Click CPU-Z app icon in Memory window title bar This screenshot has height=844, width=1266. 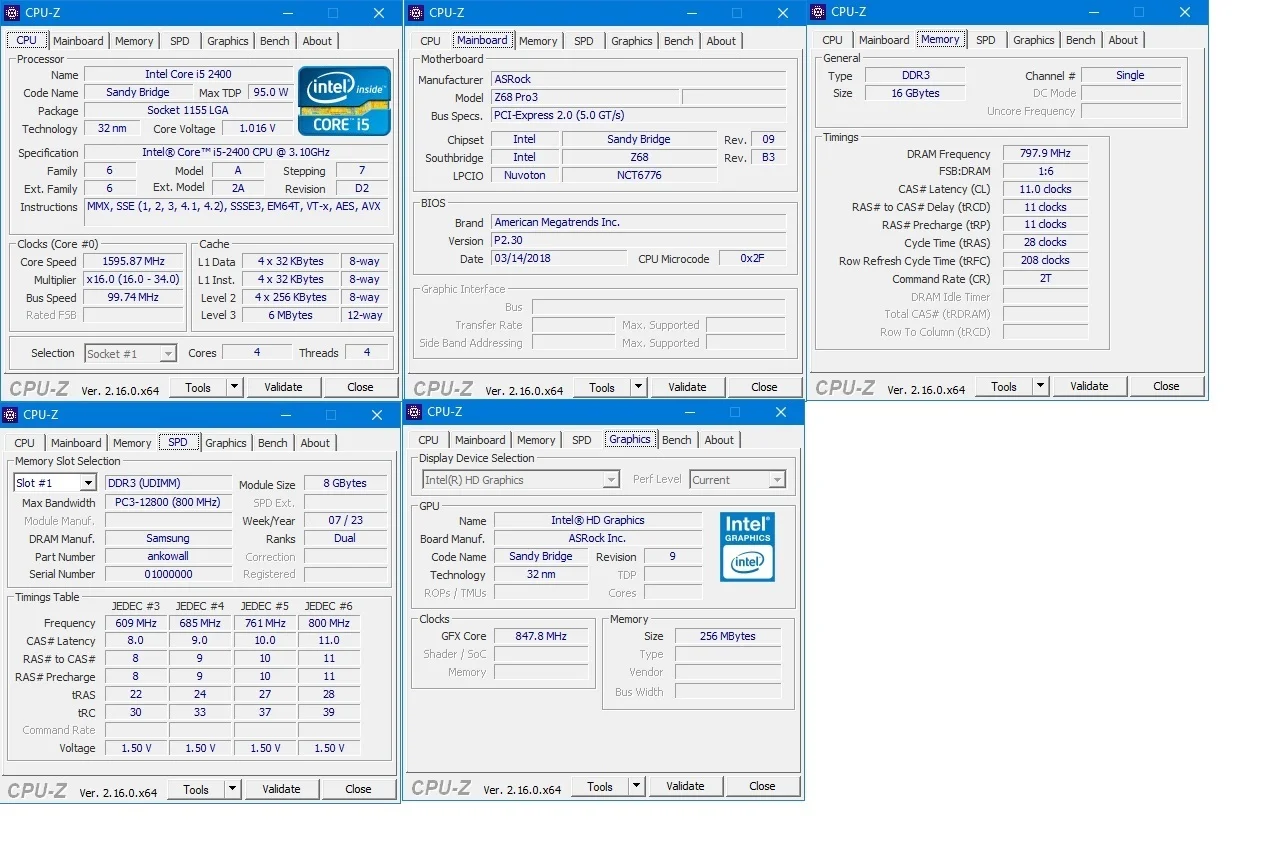pyautogui.click(x=818, y=12)
